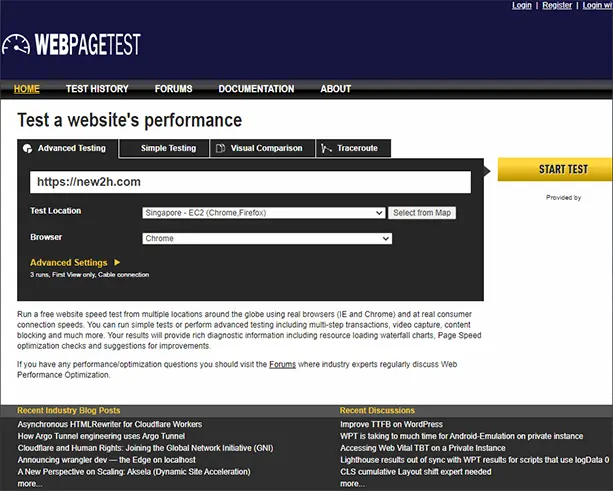Open How Argo Tunnel engineering uses Argo Tunnel
The image size is (613, 491).
101,436
